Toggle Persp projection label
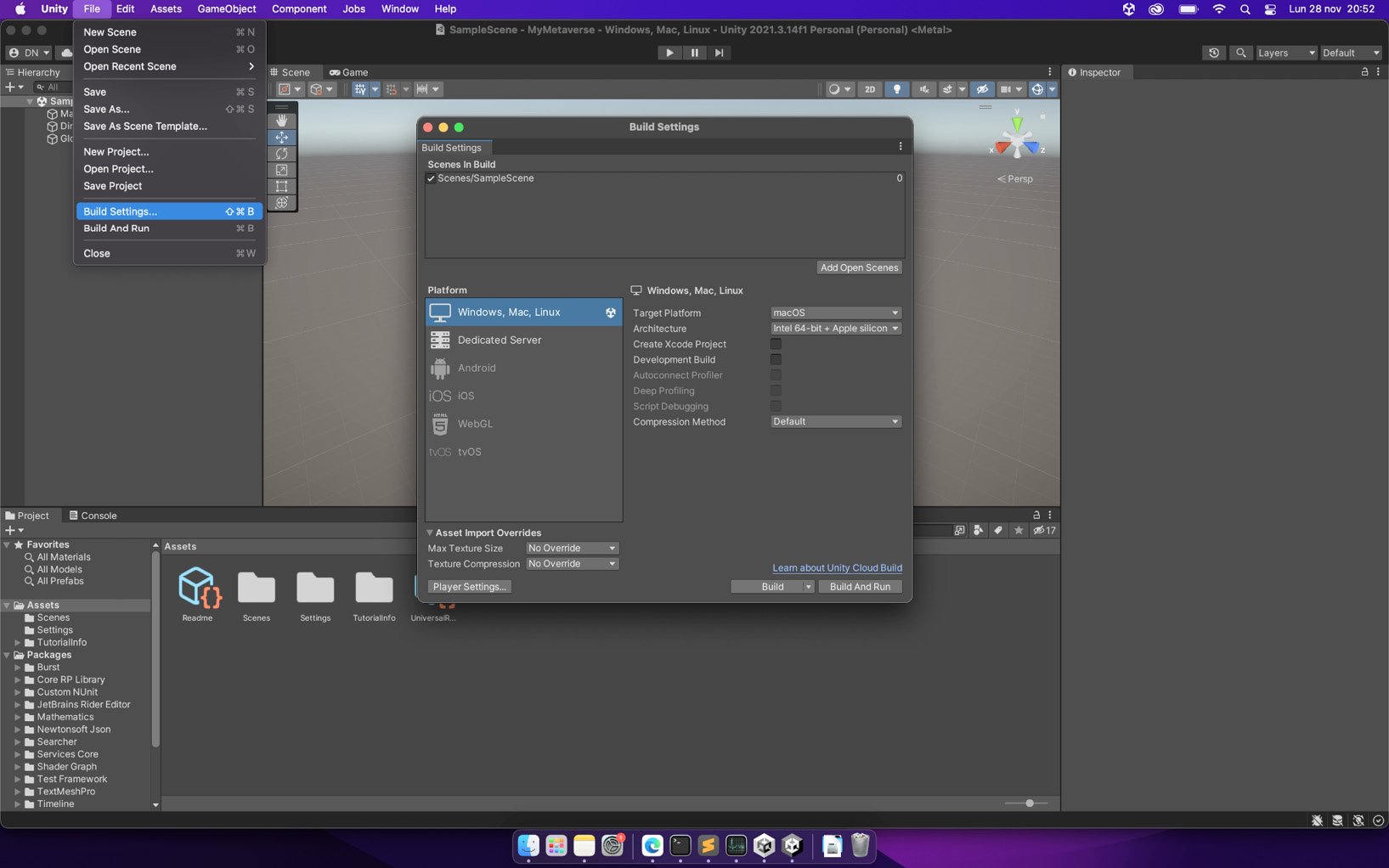1389x868 pixels. 1015,179
